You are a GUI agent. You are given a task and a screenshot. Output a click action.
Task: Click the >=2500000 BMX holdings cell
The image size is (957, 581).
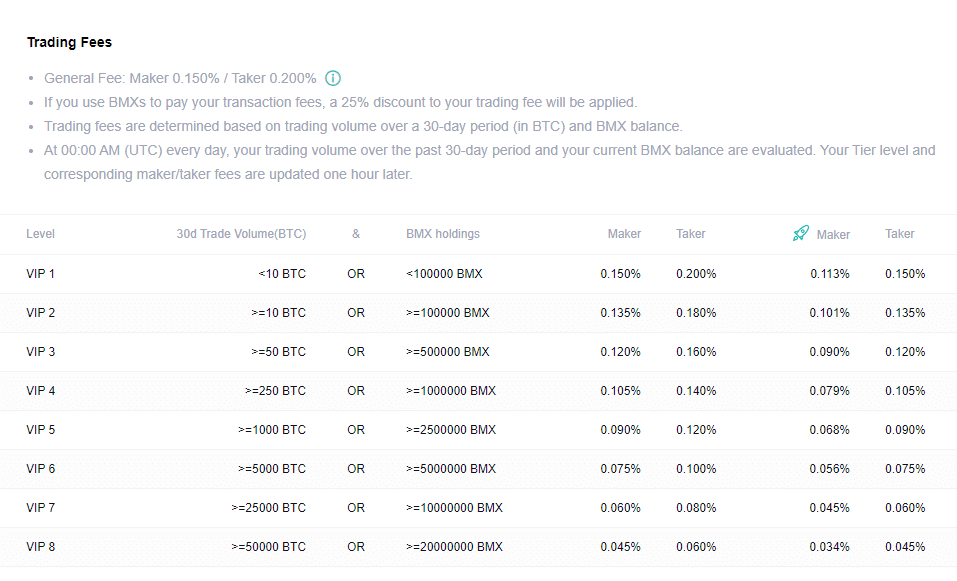pos(451,430)
